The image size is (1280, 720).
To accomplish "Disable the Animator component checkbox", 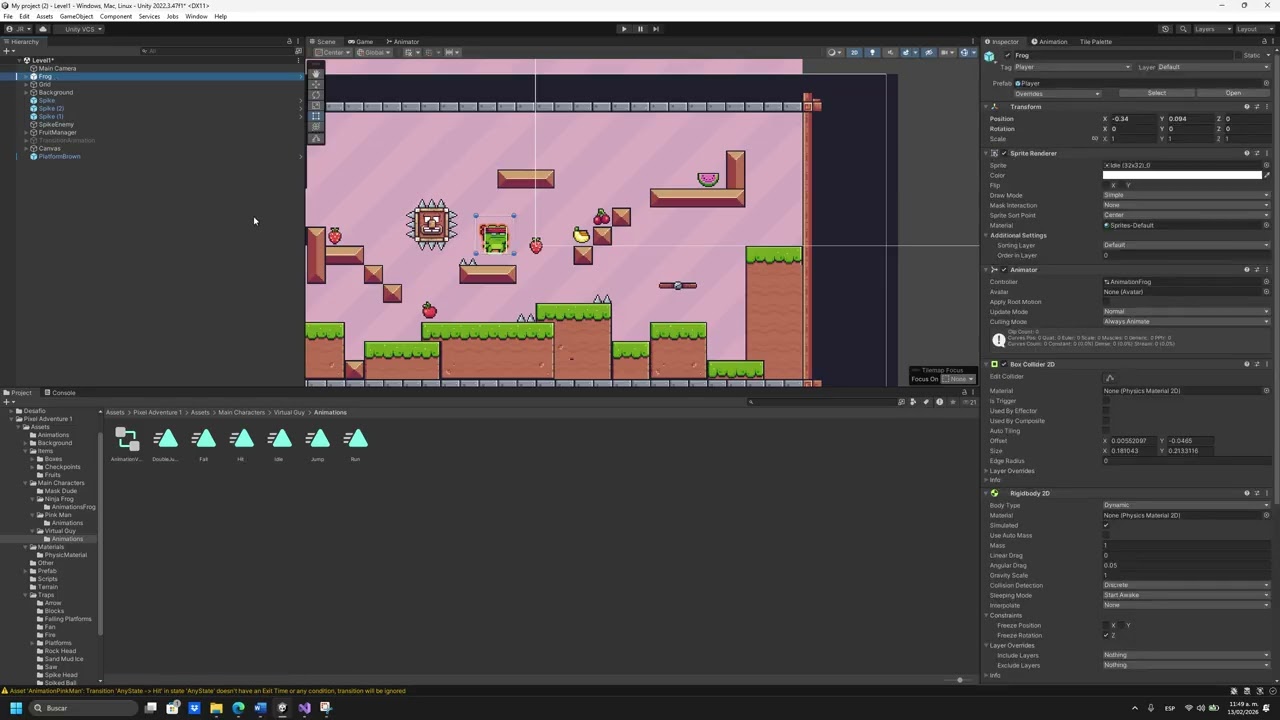I will (x=1004, y=270).
